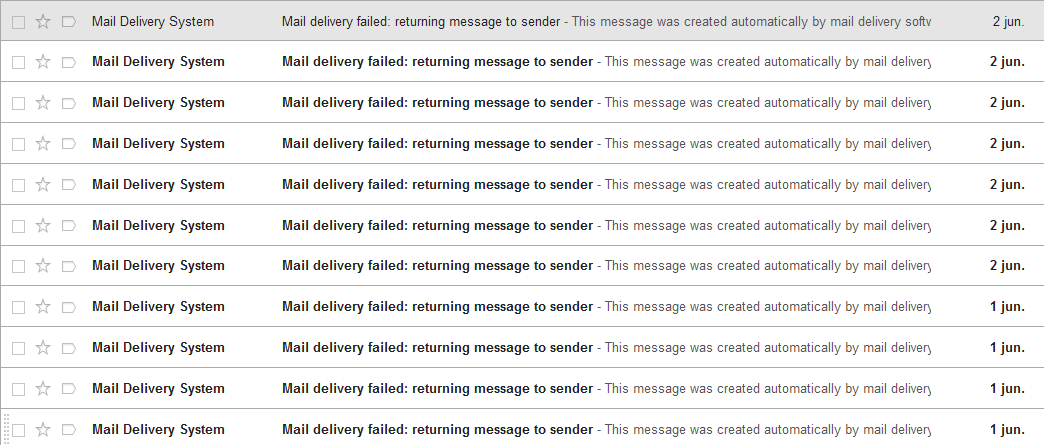The image size is (1044, 445).
Task: Star the fifth email from the top
Action: [43, 185]
